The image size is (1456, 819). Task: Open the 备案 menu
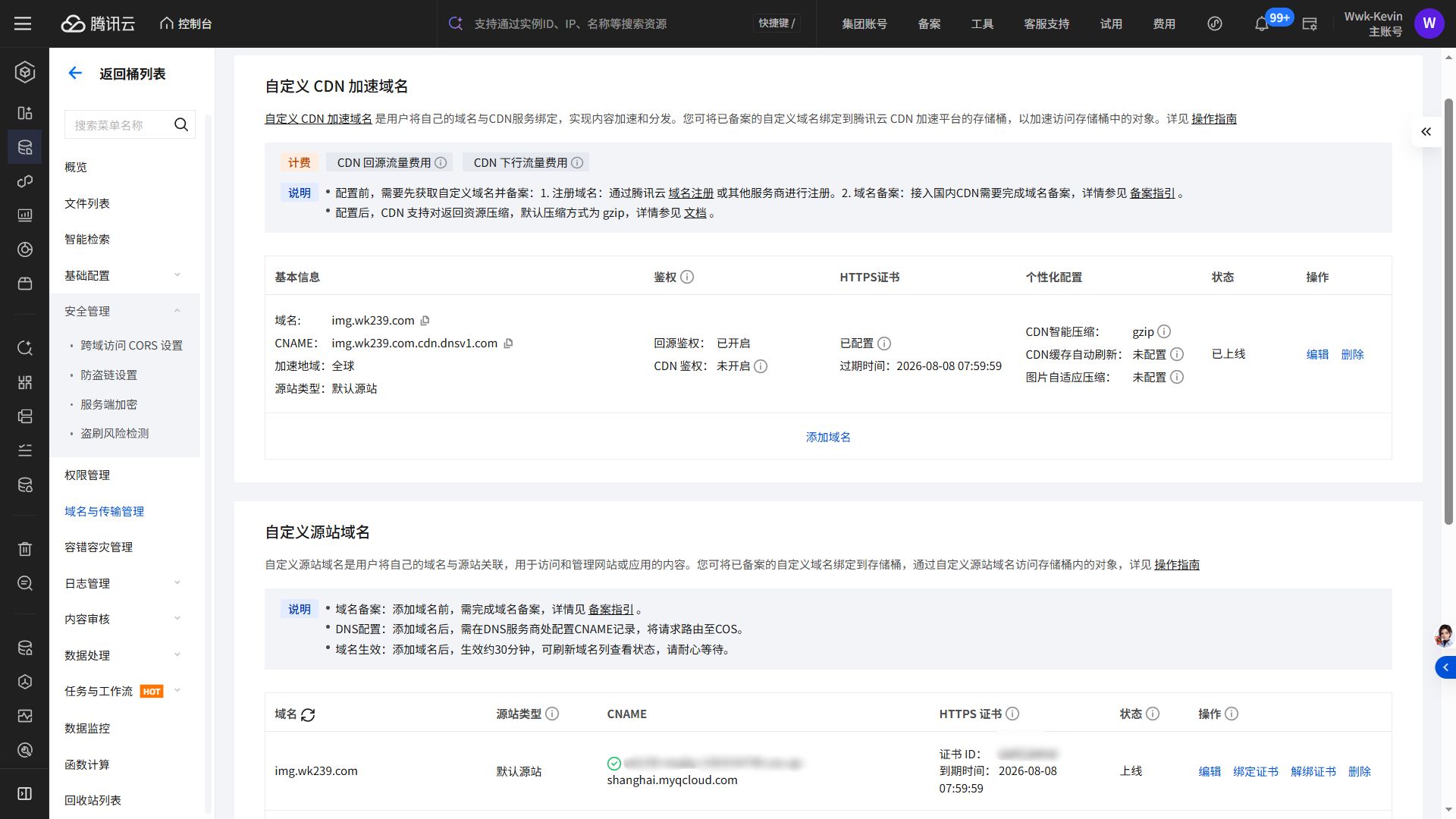(x=929, y=24)
